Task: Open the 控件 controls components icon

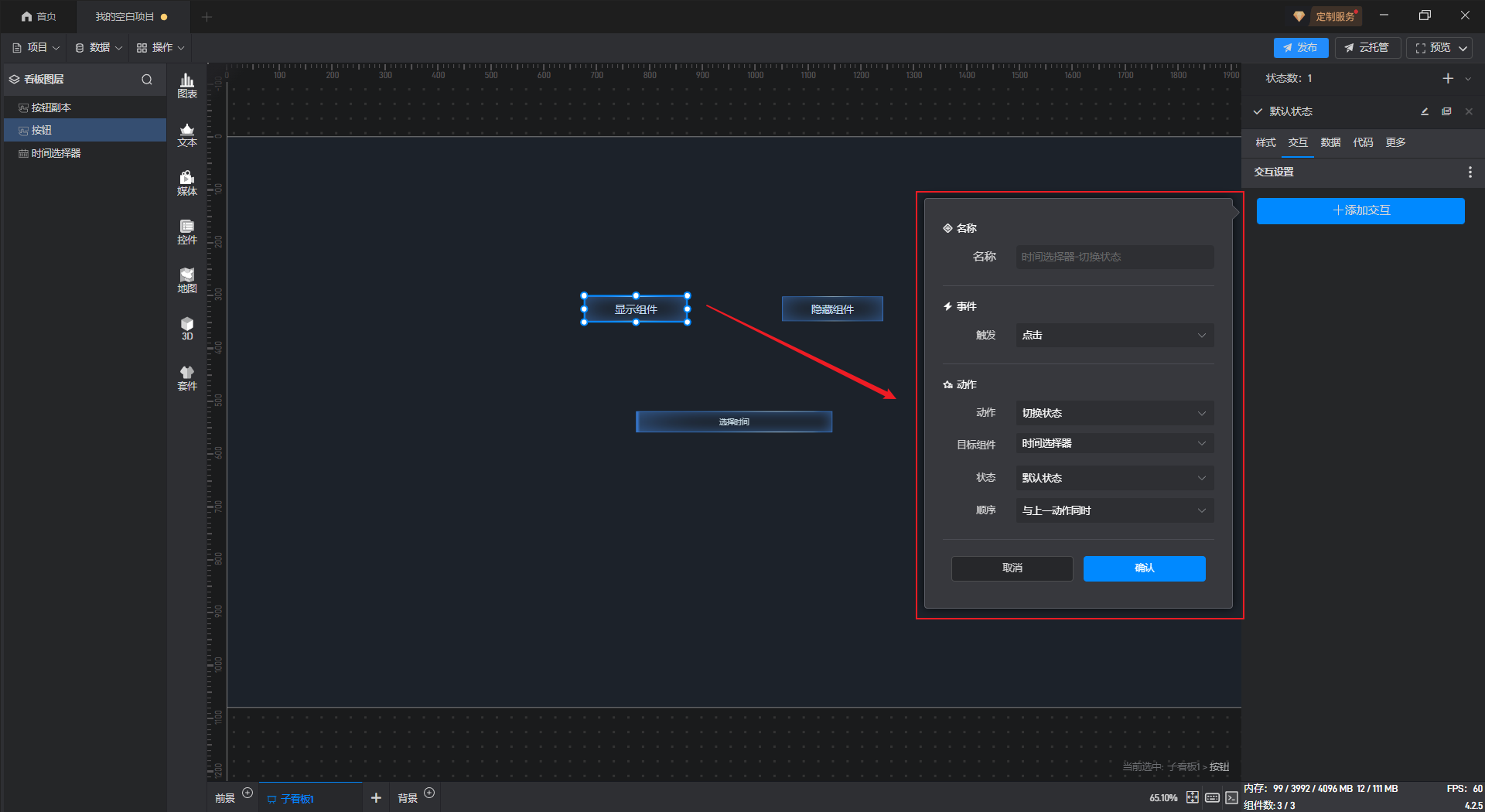Action: [x=187, y=232]
